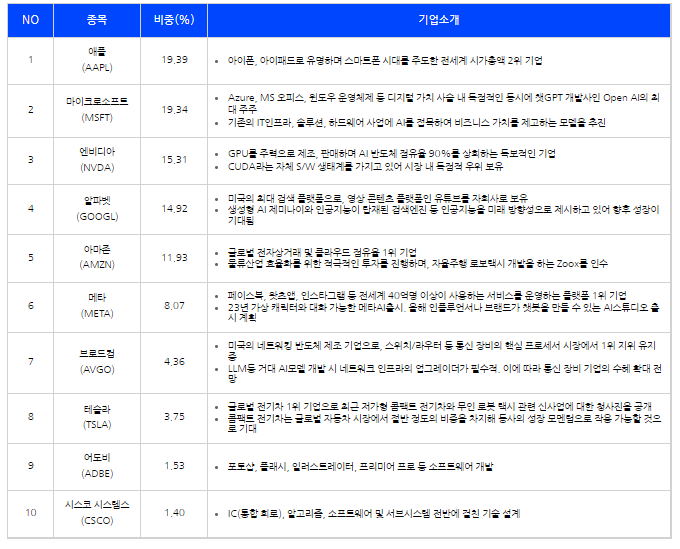Click Apple description about 아이폰, 아이패드
680x549 pixels.
click(385, 61)
